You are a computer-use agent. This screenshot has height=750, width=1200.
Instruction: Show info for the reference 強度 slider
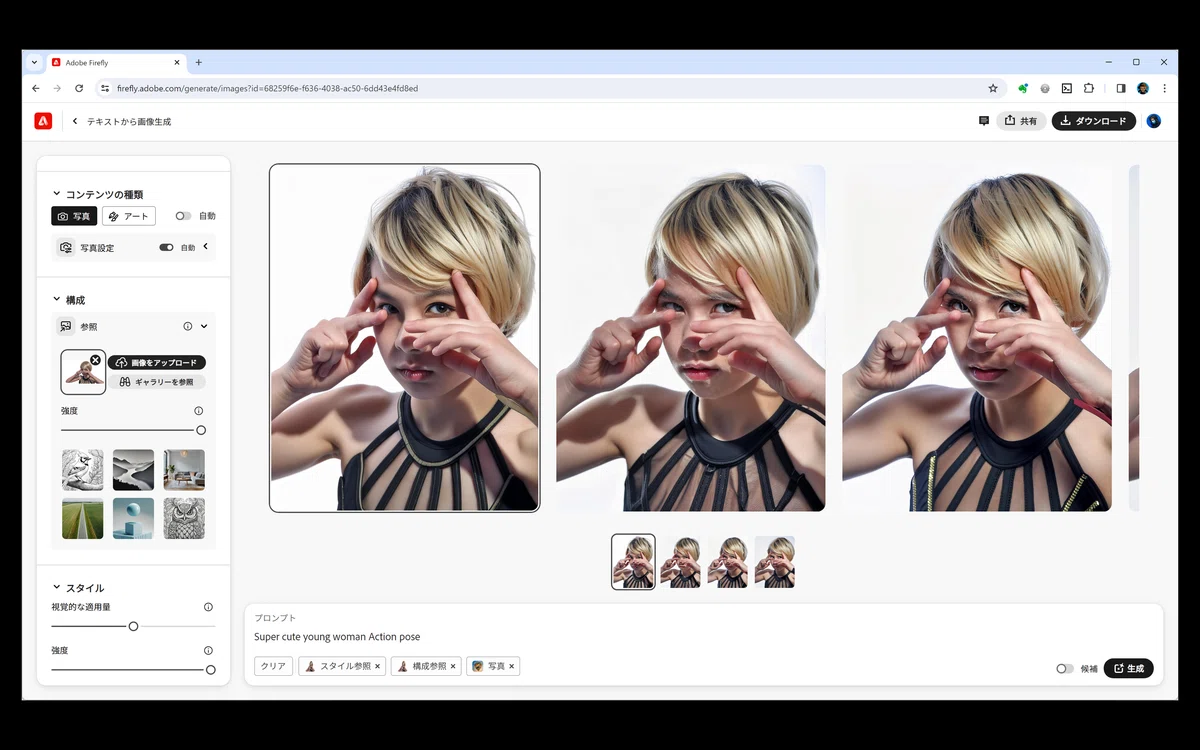pos(198,411)
